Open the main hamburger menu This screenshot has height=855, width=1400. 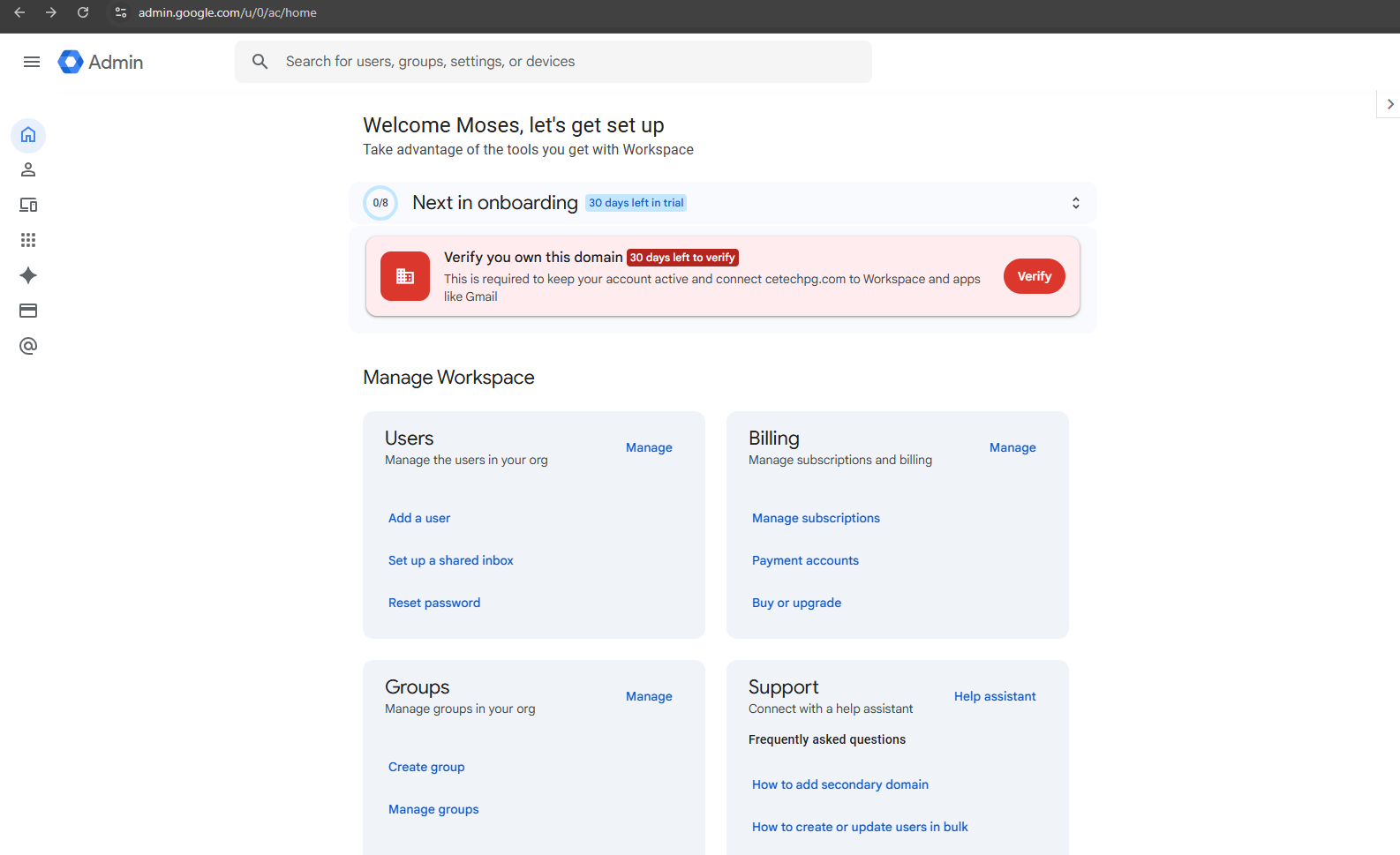pos(32,62)
